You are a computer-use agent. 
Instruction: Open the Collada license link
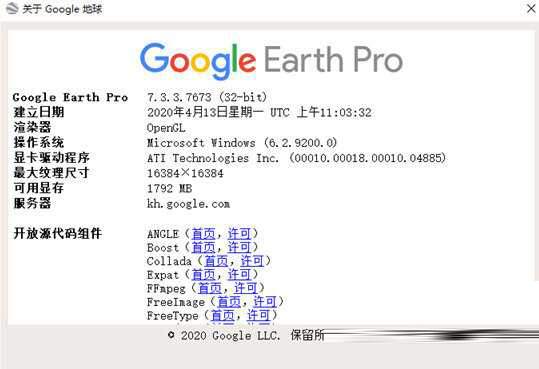[x=252, y=261]
